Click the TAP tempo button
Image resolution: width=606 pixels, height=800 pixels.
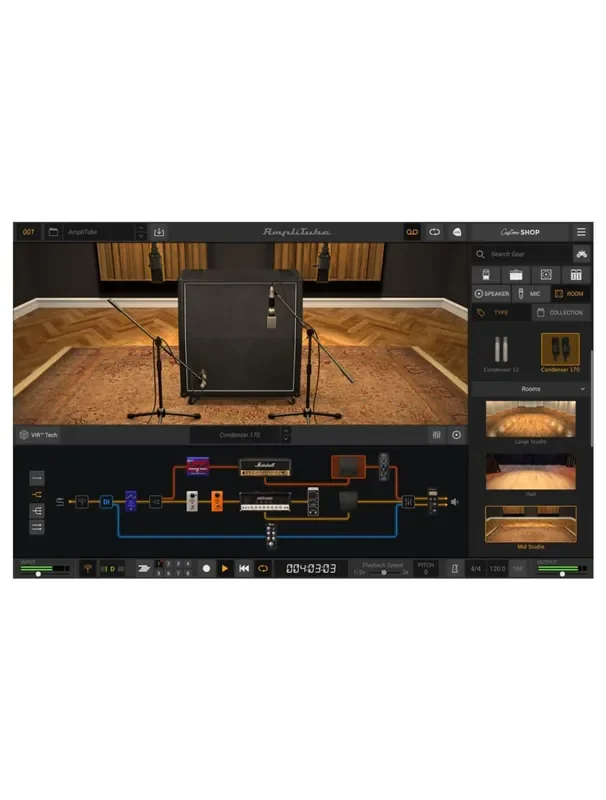click(x=518, y=568)
